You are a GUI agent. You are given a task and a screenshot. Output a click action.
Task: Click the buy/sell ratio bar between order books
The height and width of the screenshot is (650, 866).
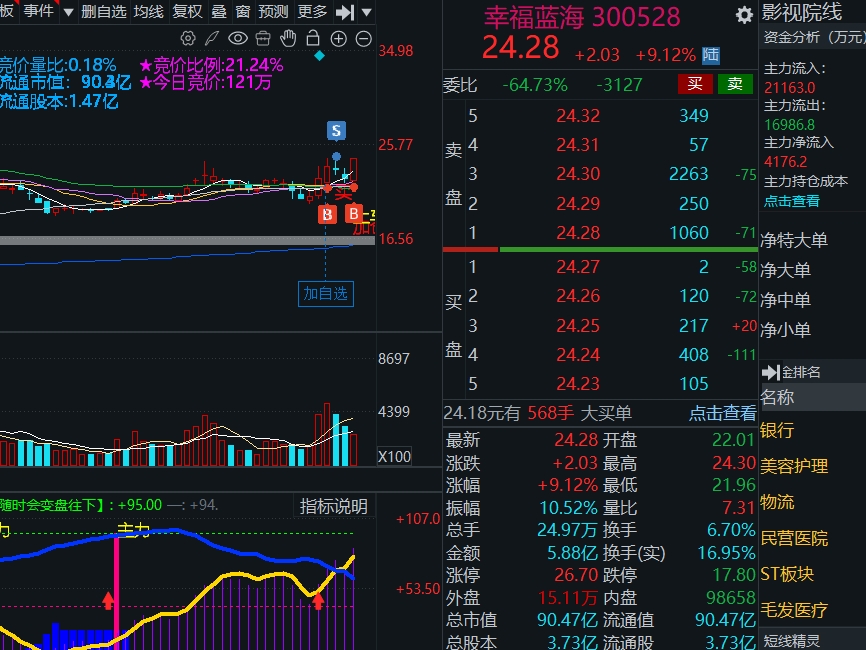pos(600,250)
